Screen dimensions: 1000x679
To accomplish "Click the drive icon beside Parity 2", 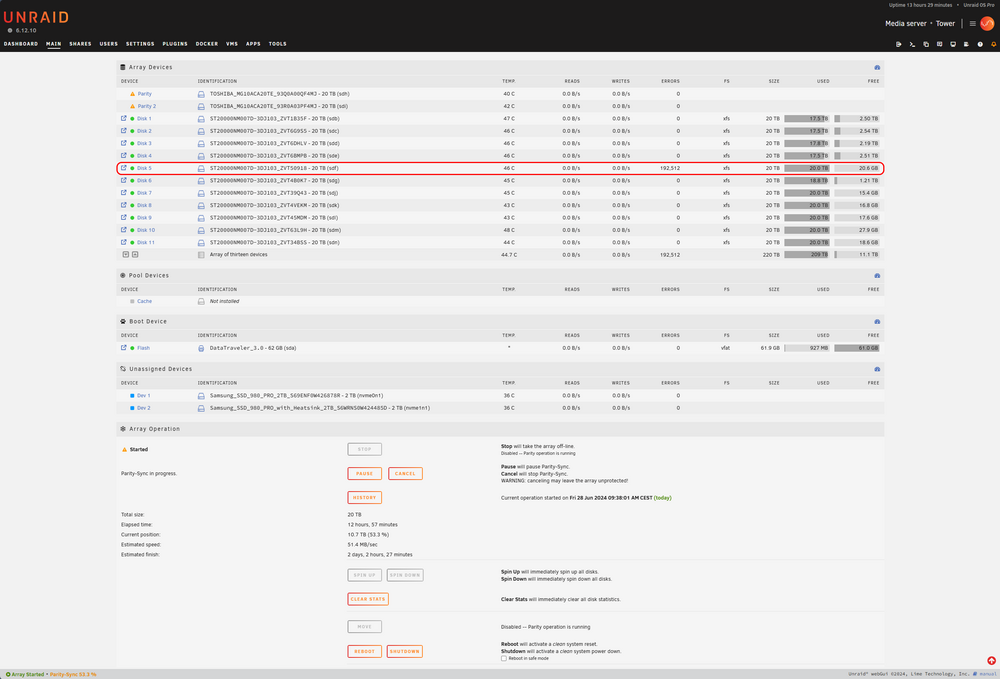I will pos(201,106).
